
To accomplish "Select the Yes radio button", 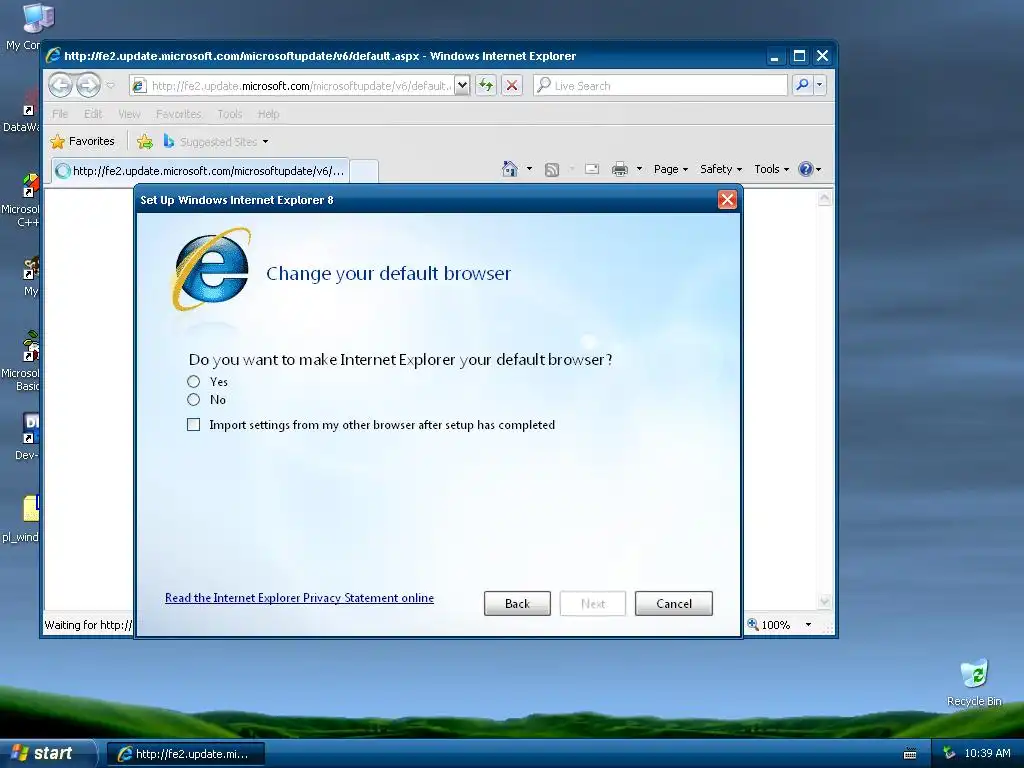I will 193,381.
